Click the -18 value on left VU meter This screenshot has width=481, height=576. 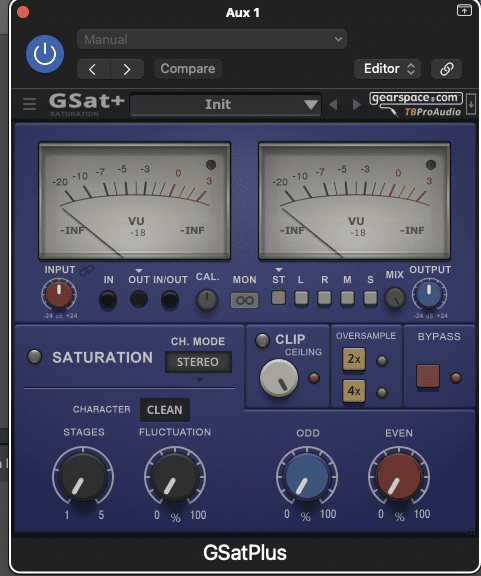tap(138, 233)
